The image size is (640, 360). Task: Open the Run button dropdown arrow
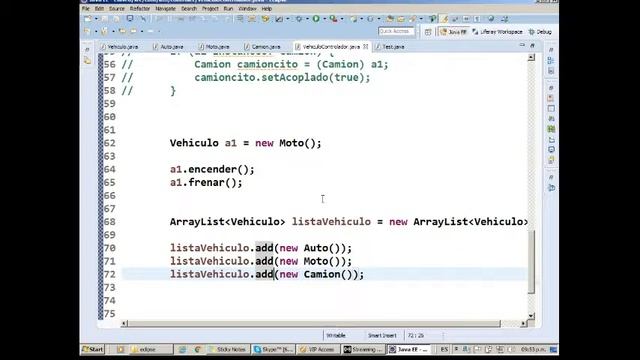(324, 19)
